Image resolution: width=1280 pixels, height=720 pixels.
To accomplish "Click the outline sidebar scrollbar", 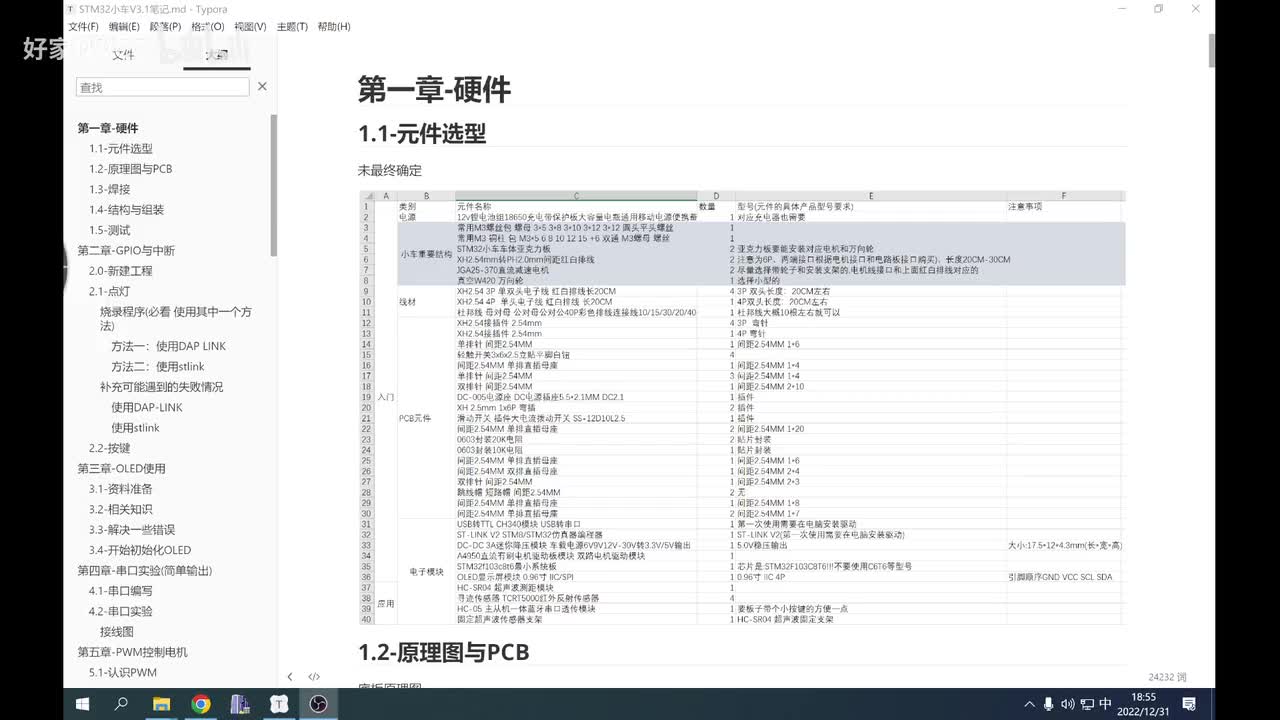I will click(274, 185).
